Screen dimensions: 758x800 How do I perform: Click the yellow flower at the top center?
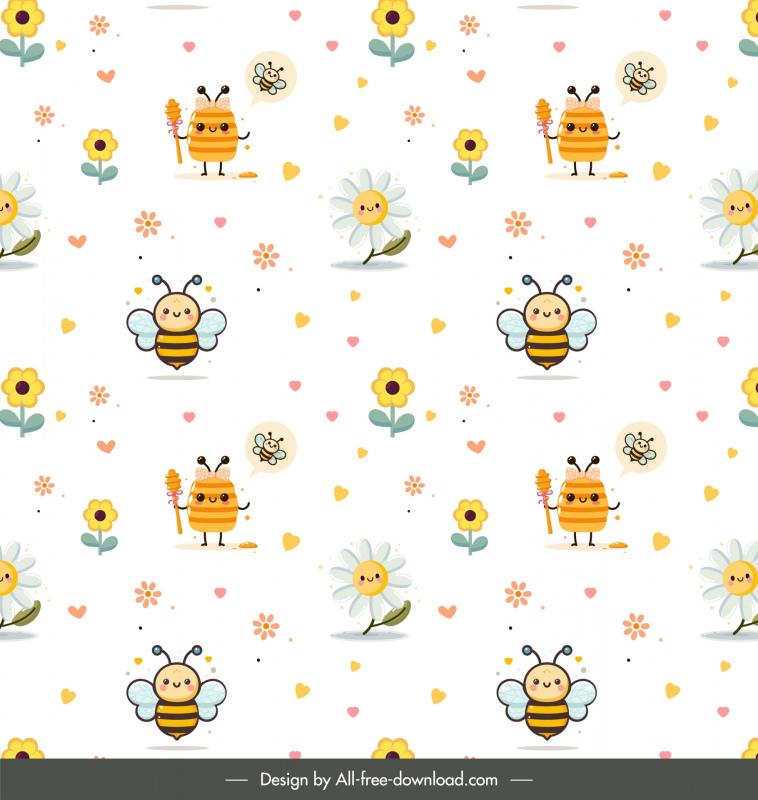tap(392, 22)
